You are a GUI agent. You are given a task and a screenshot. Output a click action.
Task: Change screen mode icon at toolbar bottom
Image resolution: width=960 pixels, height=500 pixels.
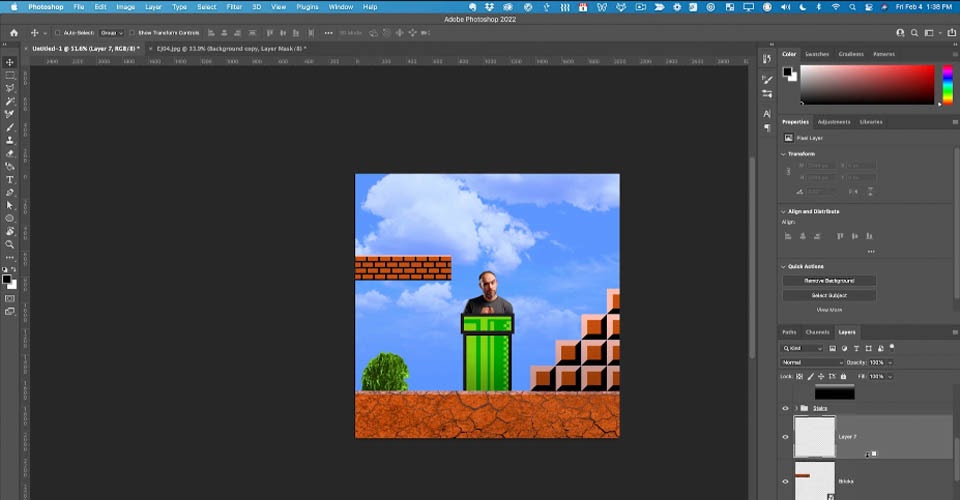tap(10, 312)
